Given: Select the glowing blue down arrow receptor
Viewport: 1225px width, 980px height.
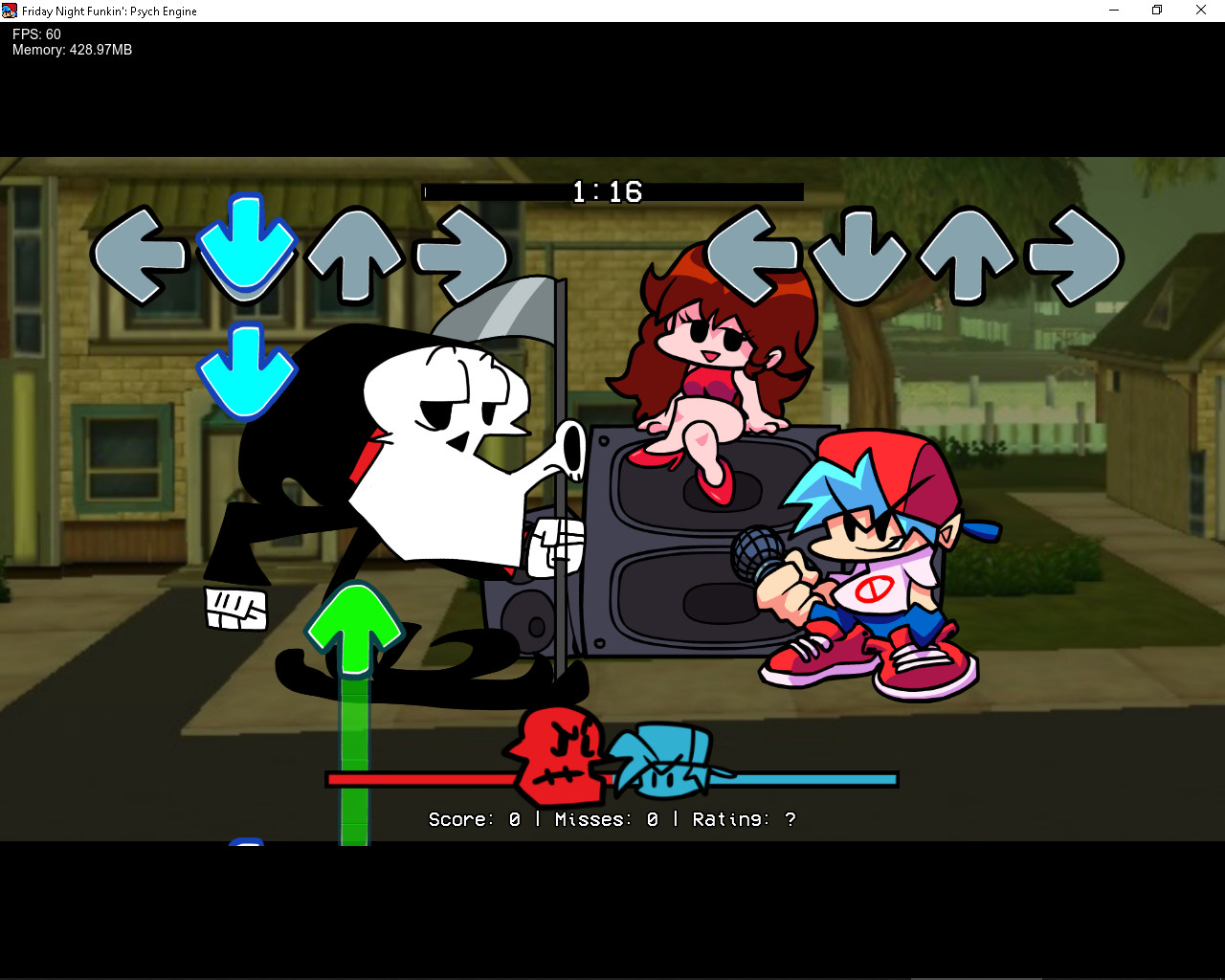Looking at the screenshot, I should pyautogui.click(x=246, y=251).
